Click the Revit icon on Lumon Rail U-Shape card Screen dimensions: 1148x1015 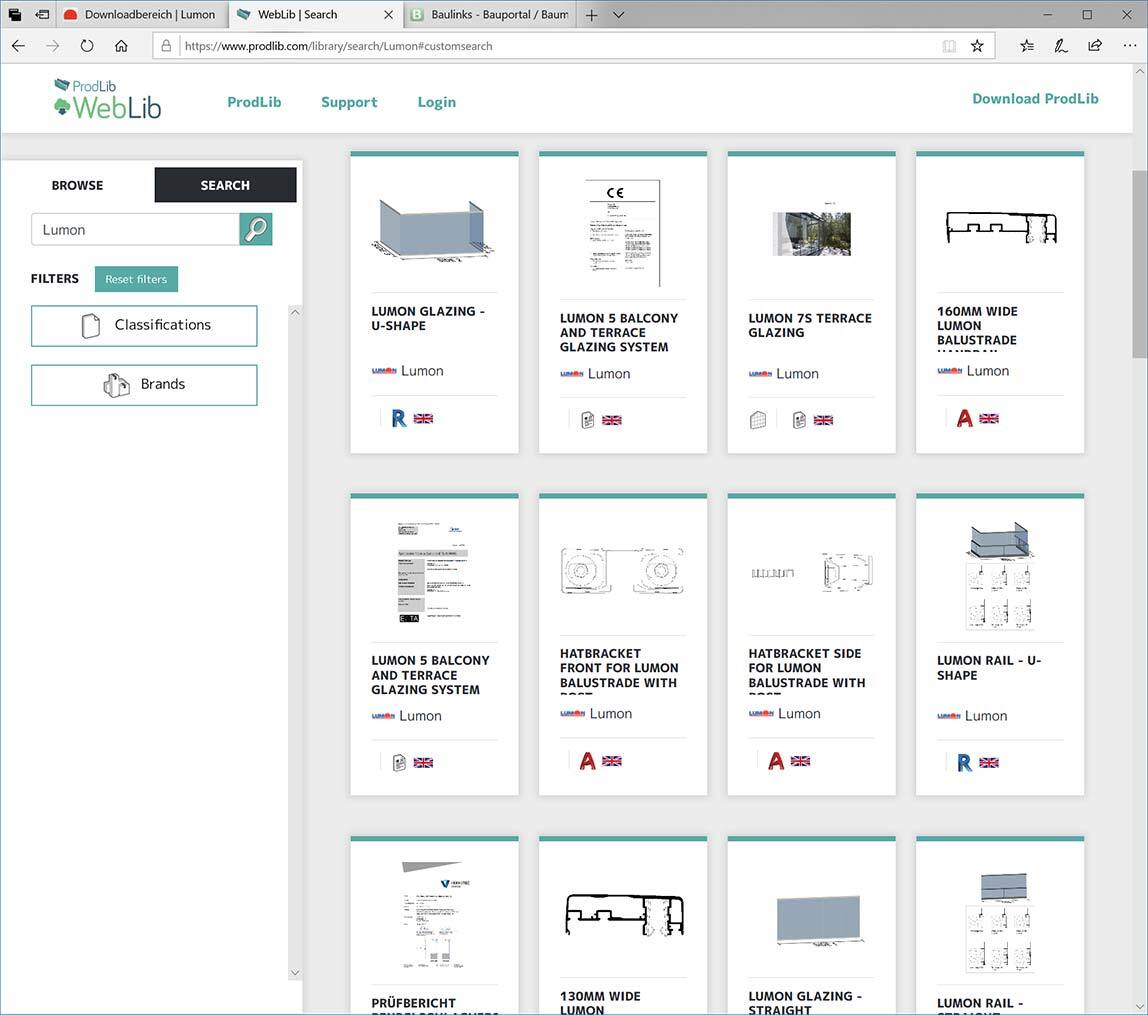pyautogui.click(x=964, y=762)
